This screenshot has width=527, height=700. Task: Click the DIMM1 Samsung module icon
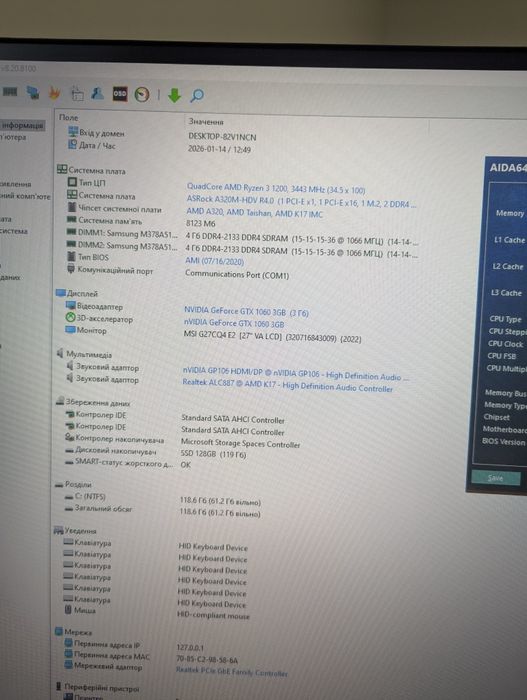(x=71, y=232)
